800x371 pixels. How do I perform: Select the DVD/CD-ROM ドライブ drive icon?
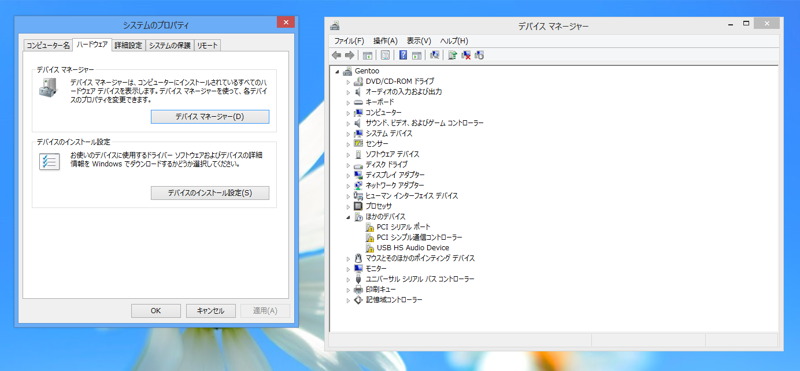point(358,81)
